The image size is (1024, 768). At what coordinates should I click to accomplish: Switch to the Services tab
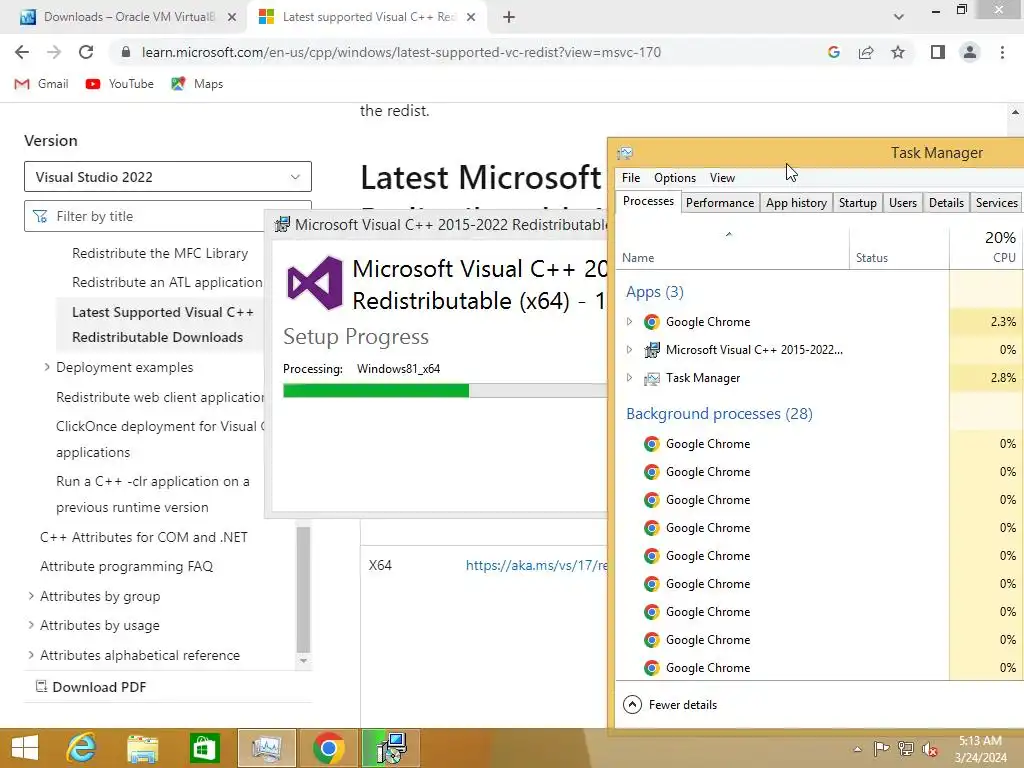pyautogui.click(x=997, y=202)
